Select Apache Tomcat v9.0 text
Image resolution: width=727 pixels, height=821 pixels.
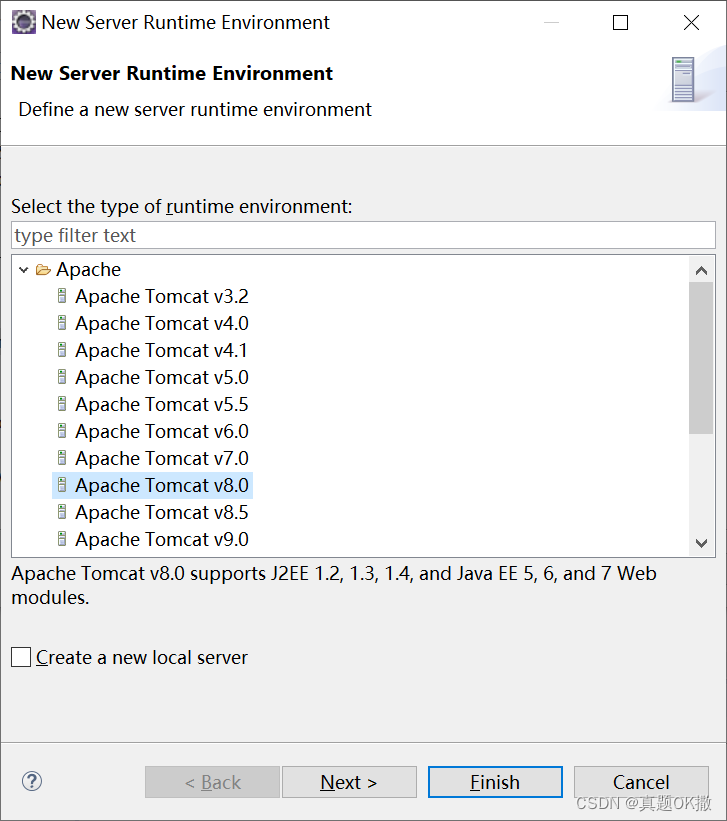162,540
